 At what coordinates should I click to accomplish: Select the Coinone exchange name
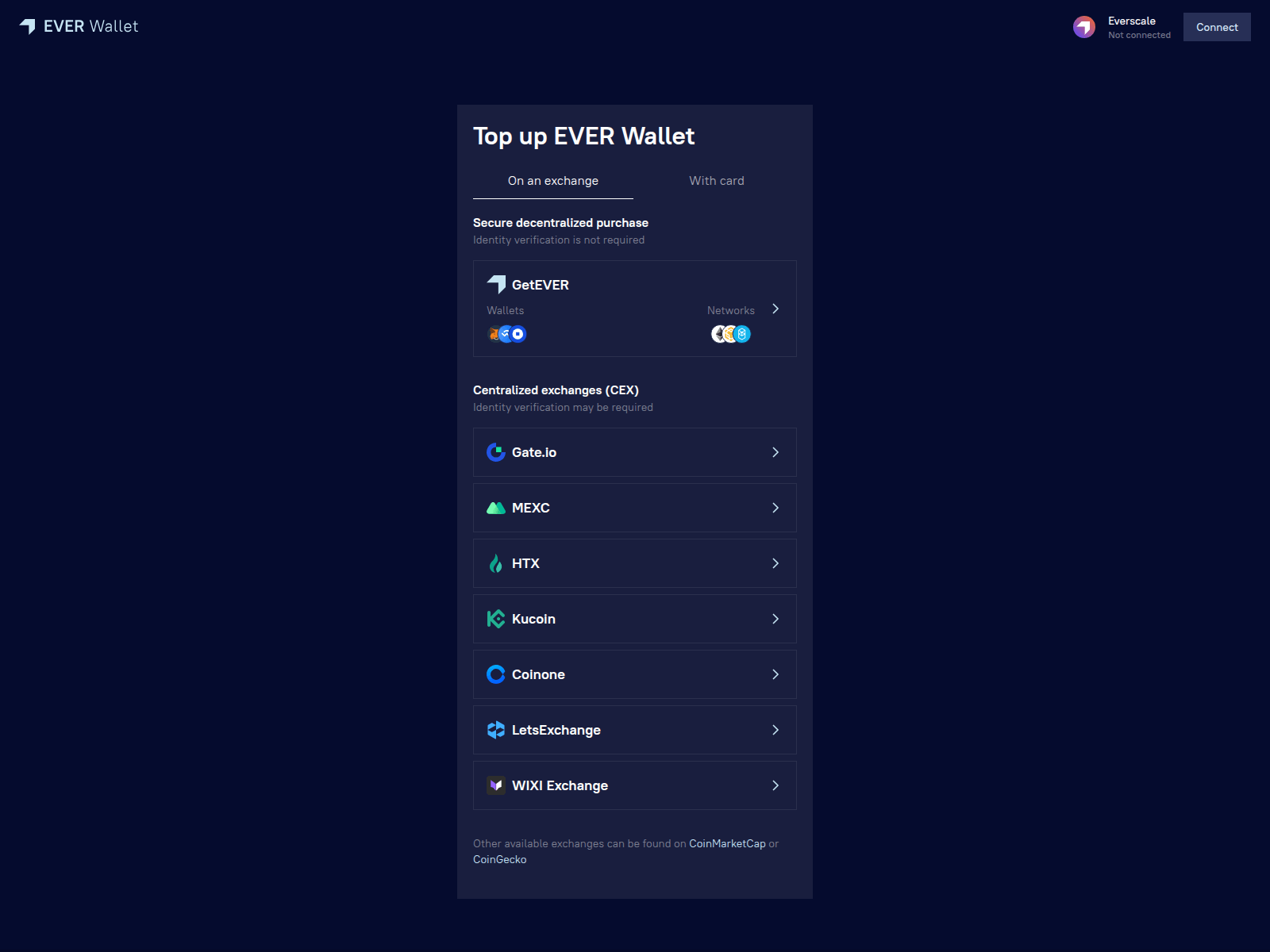(x=538, y=674)
